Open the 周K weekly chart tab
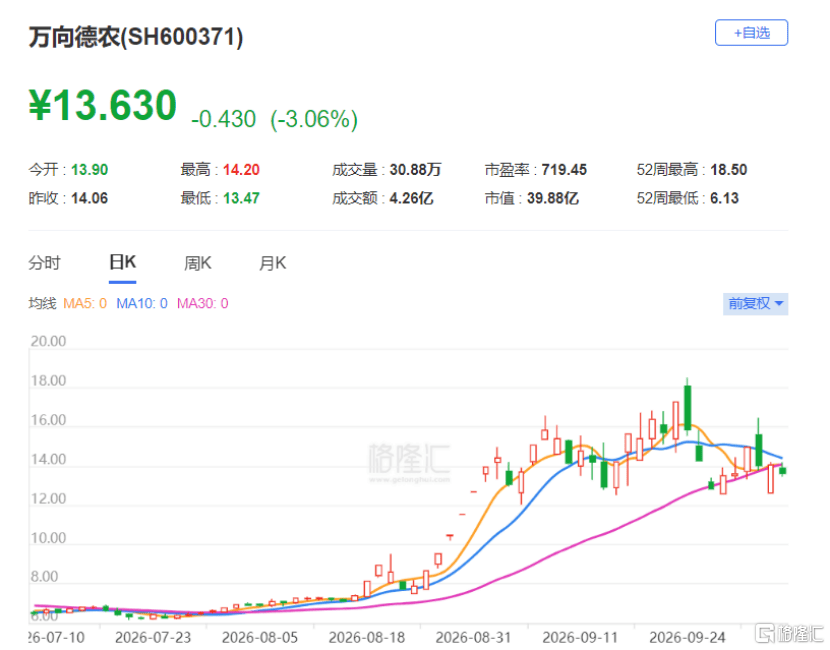The width and height of the screenshot is (830, 650). click(197, 263)
